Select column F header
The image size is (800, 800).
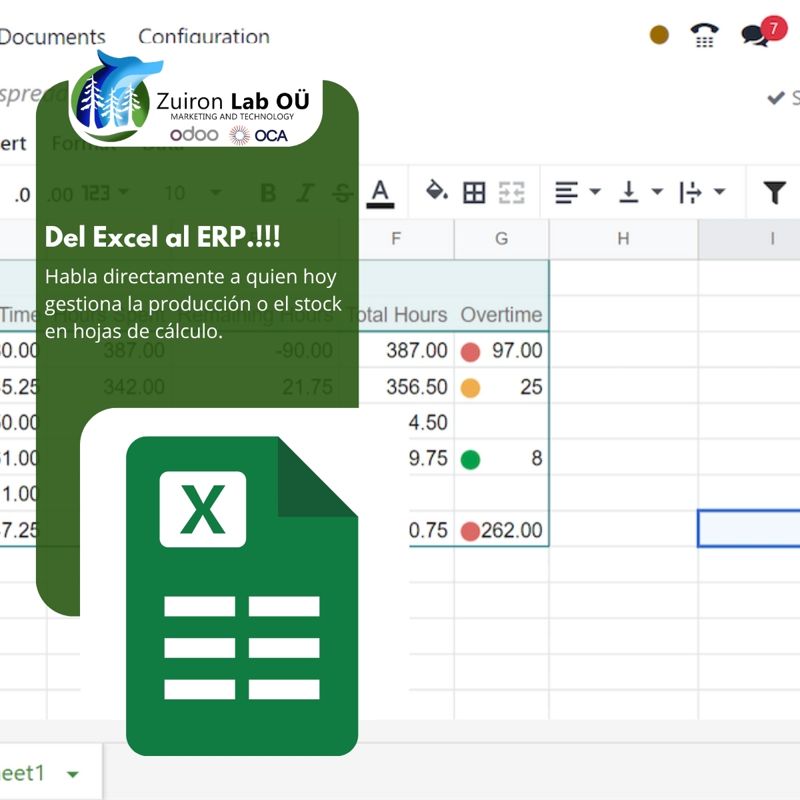[396, 239]
